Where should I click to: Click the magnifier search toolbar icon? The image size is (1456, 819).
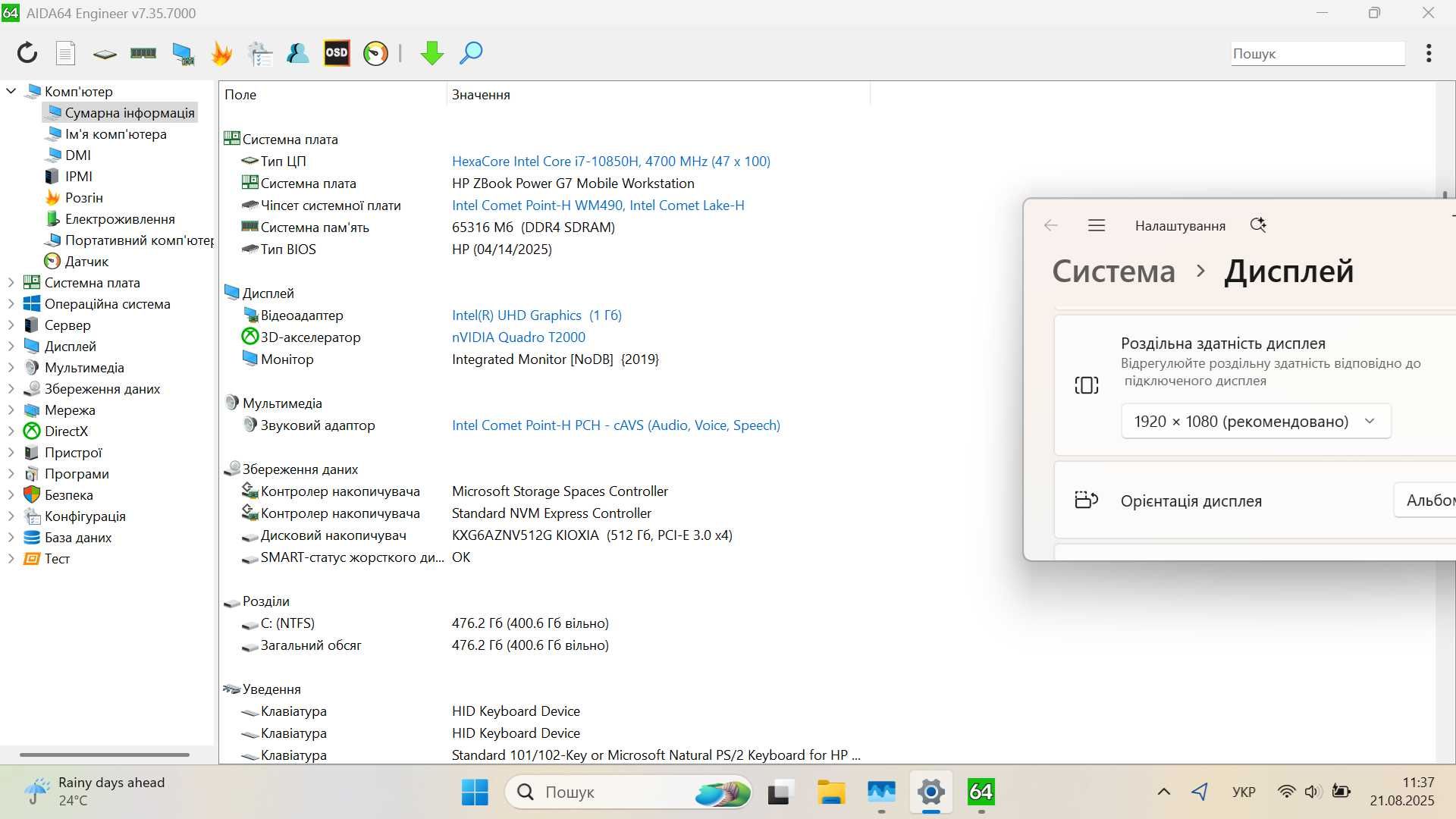tap(471, 53)
